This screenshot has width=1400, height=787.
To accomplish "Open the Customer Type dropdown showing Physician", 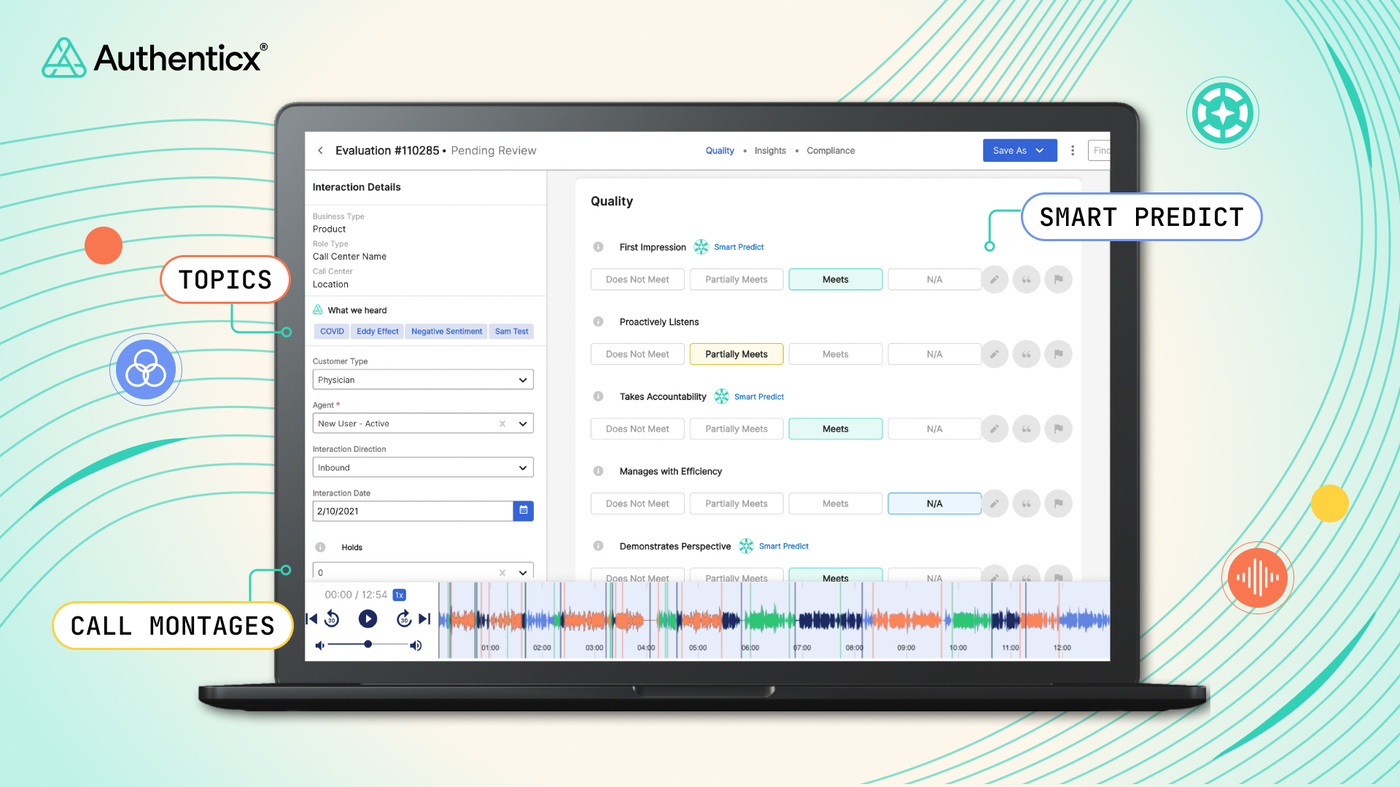I will [423, 380].
